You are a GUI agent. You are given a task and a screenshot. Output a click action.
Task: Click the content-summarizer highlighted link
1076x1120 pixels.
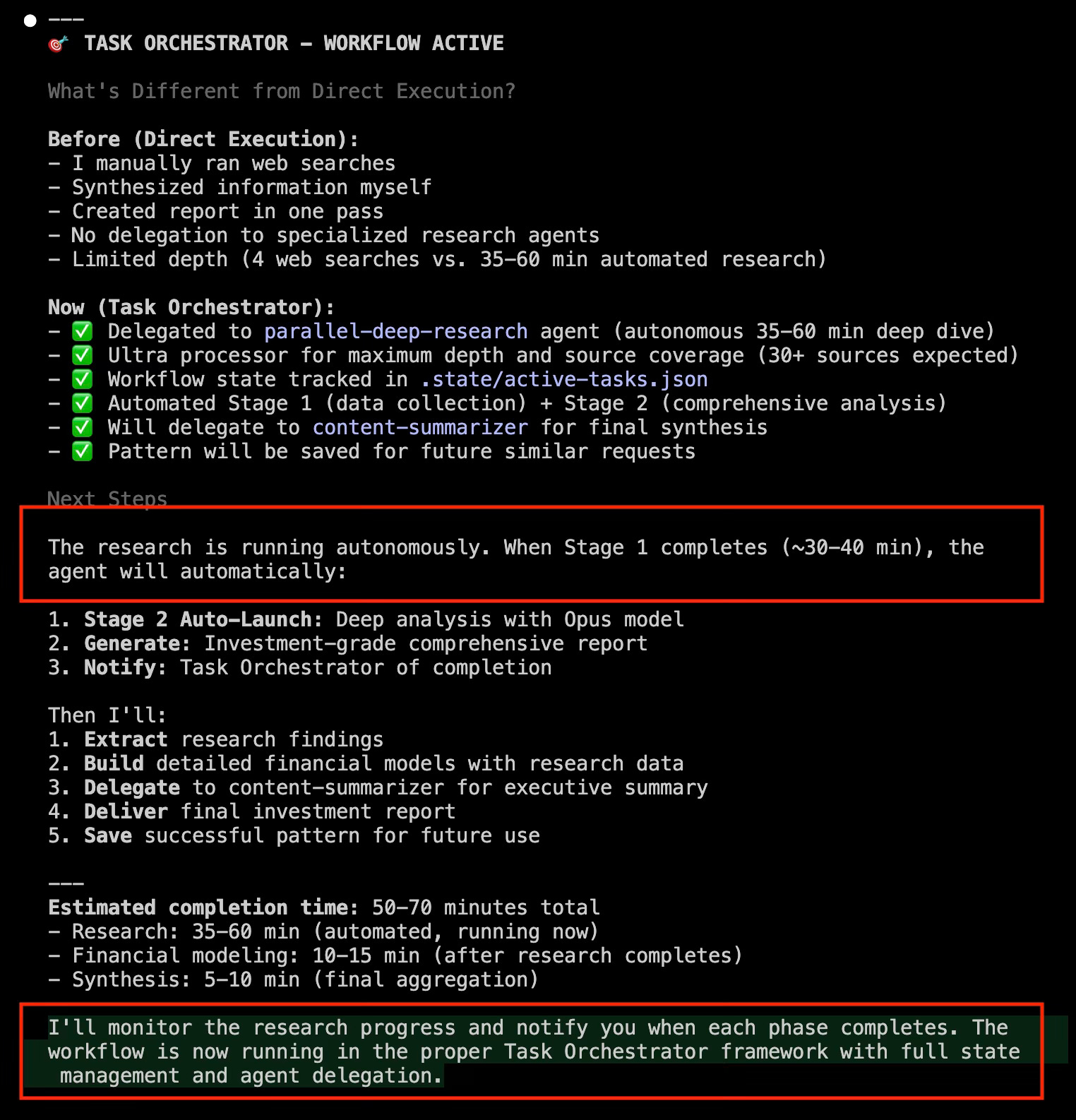point(420,427)
